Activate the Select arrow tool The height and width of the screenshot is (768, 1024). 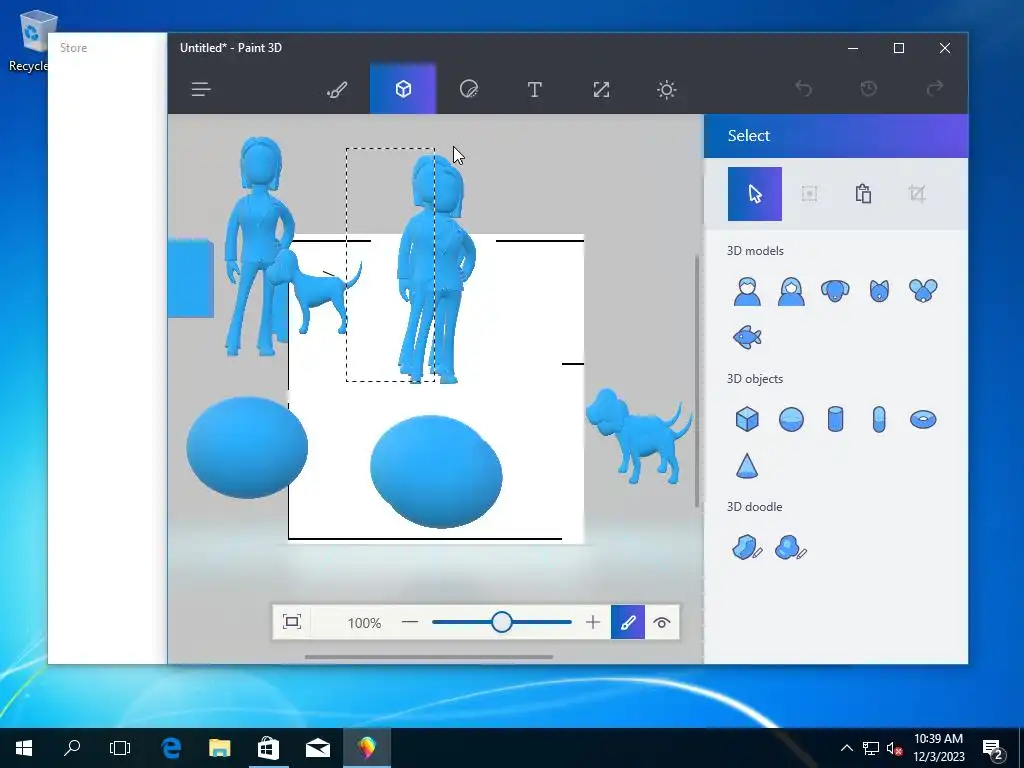[x=755, y=194]
